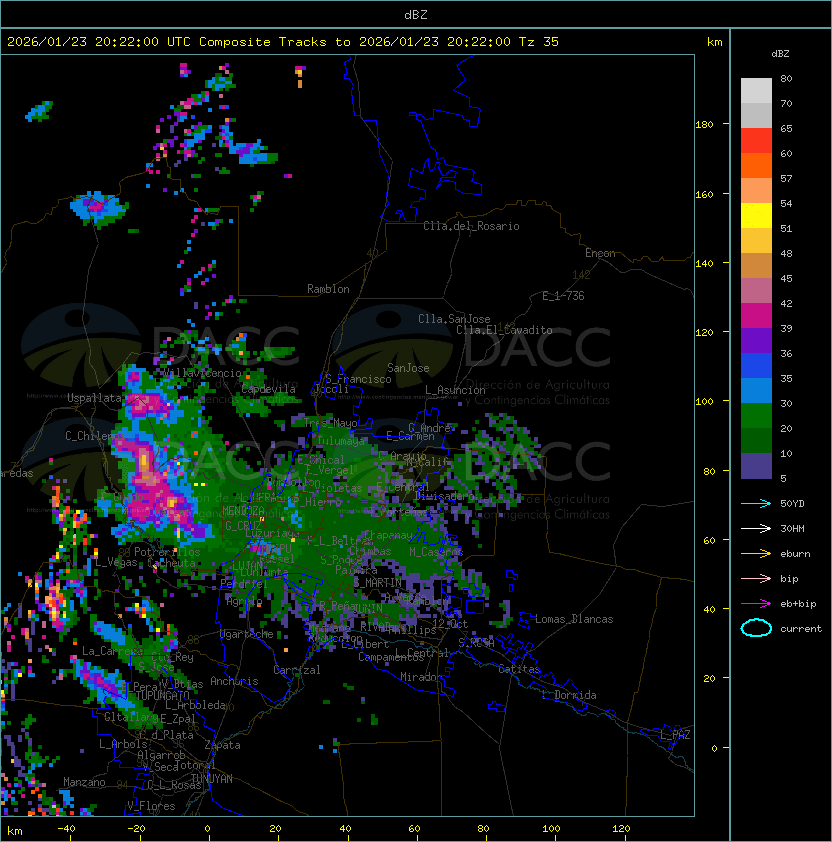Click the 'MENDOZA' city label
This screenshot has width=832, height=842.
pyautogui.click(x=243, y=510)
